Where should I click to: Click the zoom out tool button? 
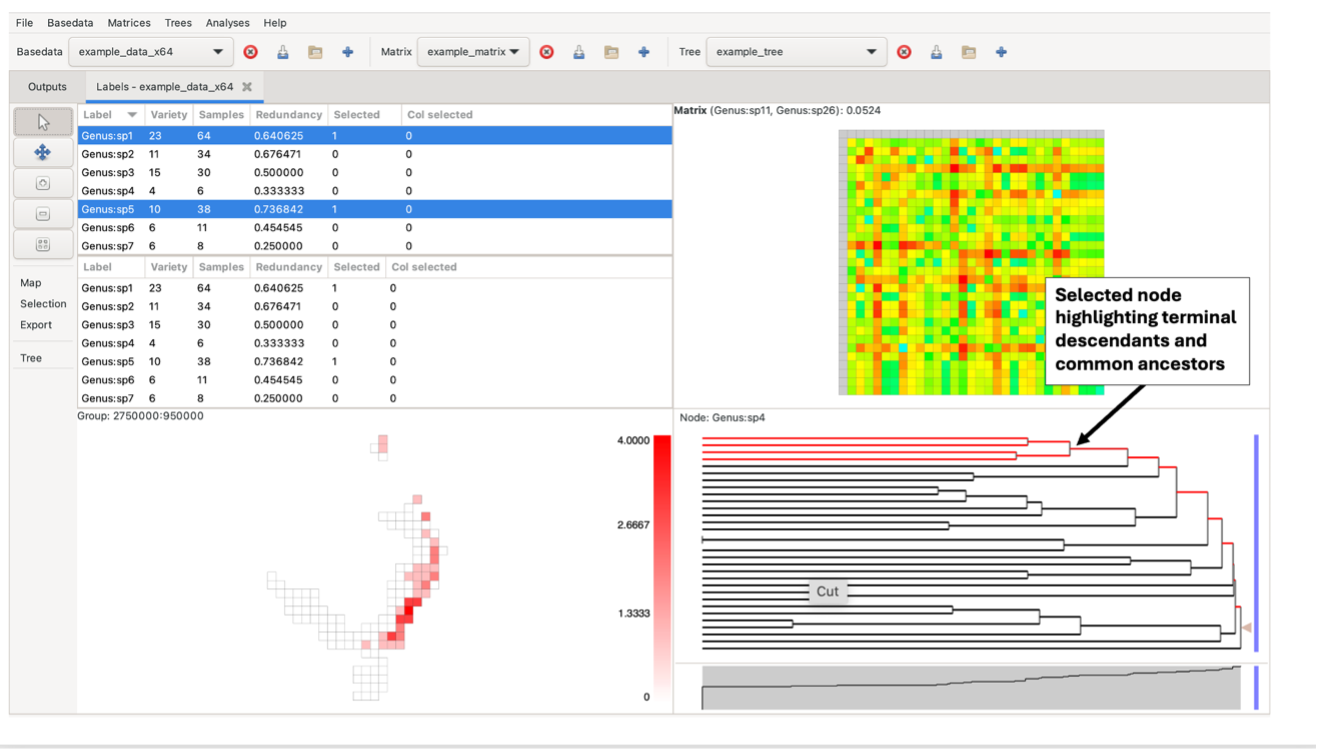pos(43,214)
